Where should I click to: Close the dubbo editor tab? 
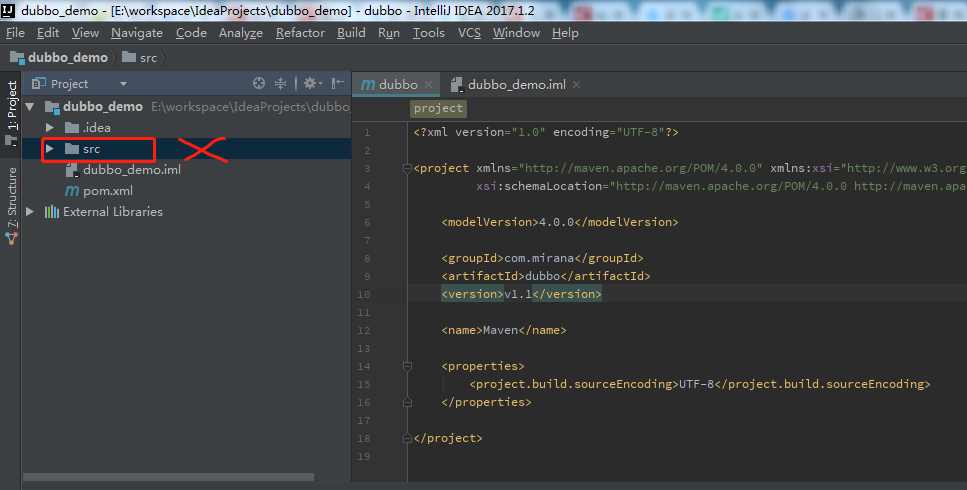(x=428, y=85)
